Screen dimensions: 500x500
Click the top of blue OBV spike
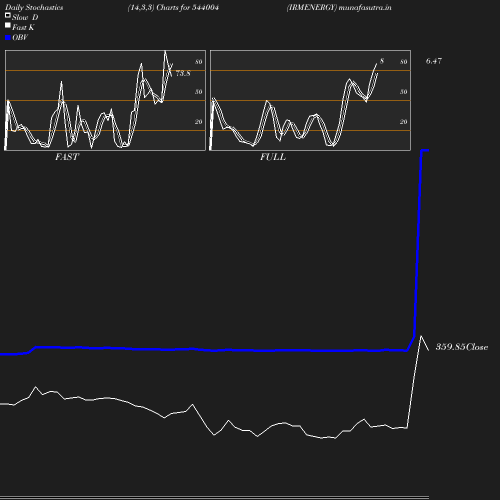[x=425, y=151]
